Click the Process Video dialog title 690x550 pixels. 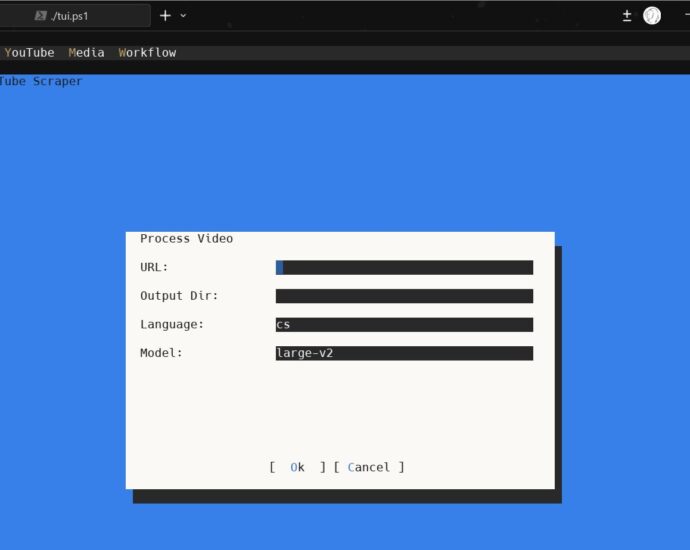(x=186, y=239)
